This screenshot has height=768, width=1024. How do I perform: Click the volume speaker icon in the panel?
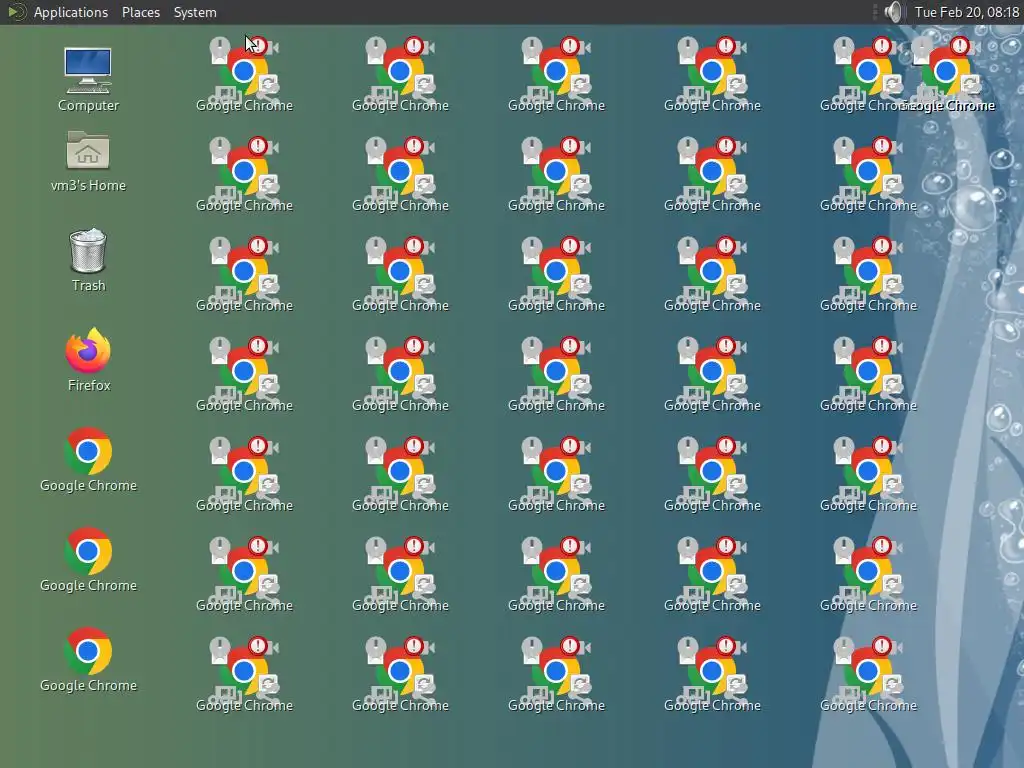[893, 12]
